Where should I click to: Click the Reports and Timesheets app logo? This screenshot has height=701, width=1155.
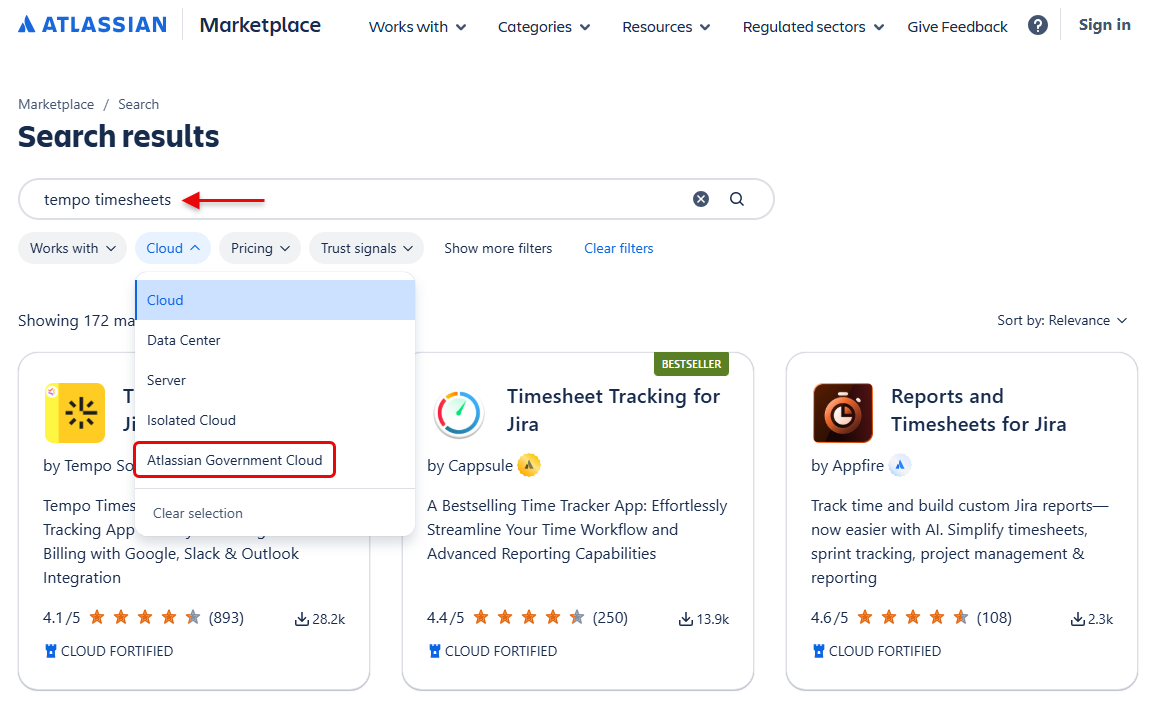point(843,412)
